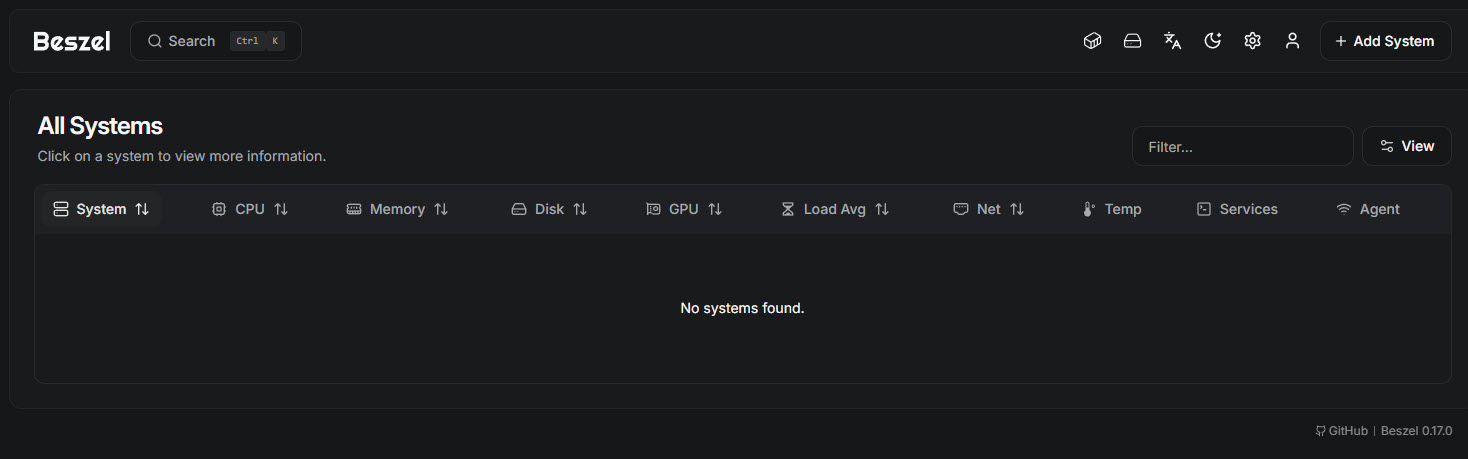
Task: Open the user account icon
Action: [x=1292, y=41]
